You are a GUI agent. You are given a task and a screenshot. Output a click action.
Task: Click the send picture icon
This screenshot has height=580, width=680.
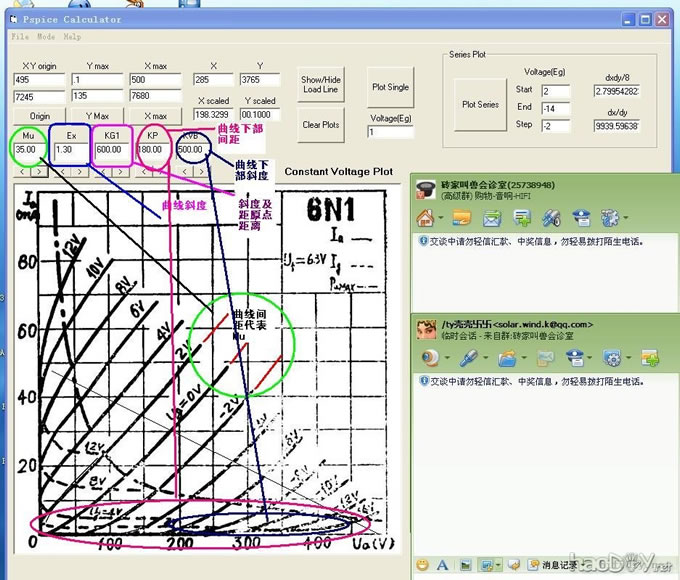coord(463,567)
